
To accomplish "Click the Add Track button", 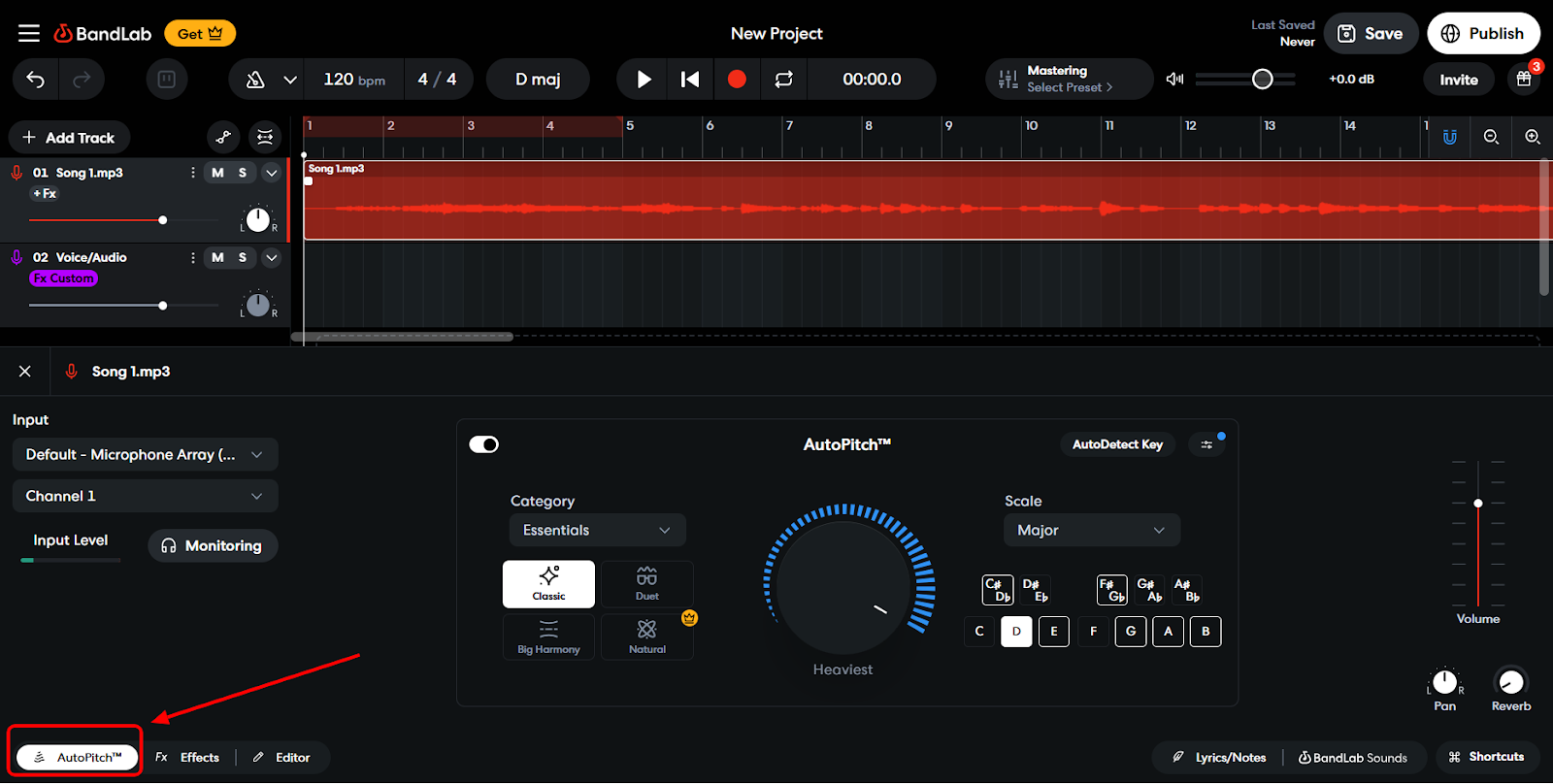I will coord(69,138).
